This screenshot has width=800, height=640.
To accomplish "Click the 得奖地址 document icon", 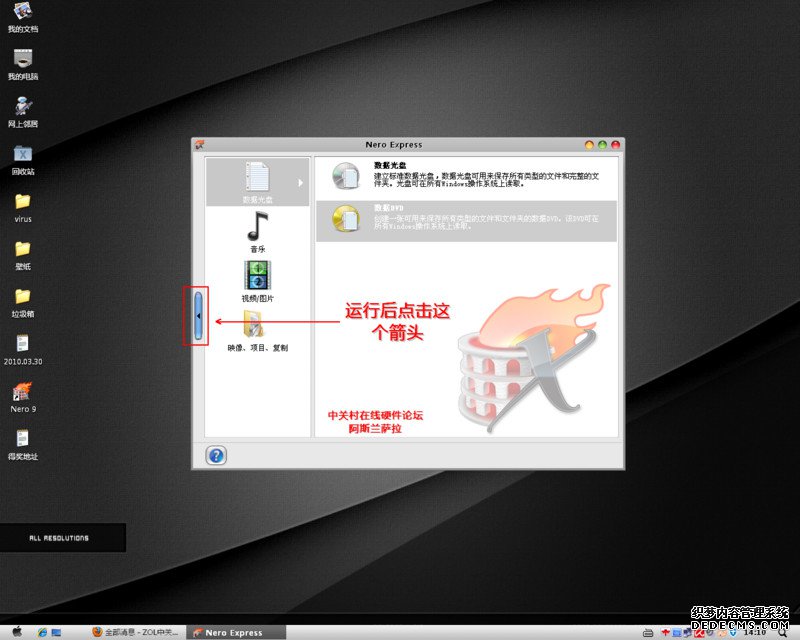I will click(22, 445).
